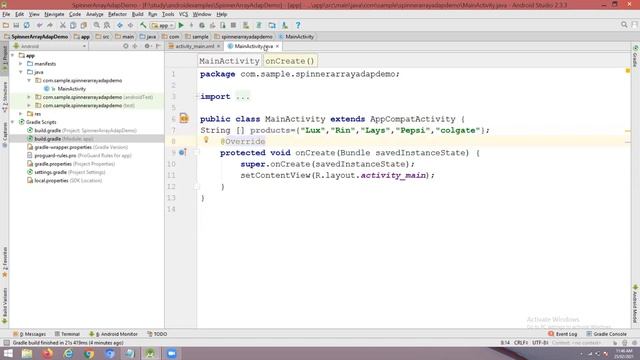This screenshot has width=640, height=360.
Task: Open the Event Log panel
Action: [x=563, y=334]
